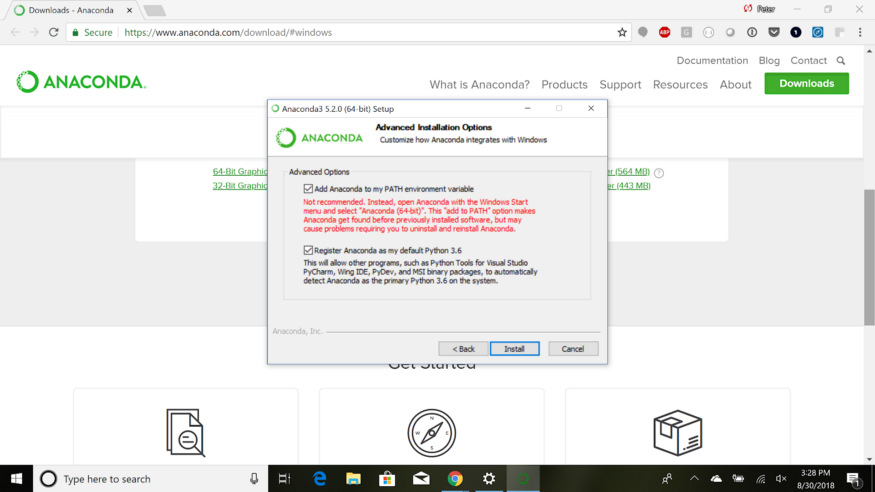Click the page vertical scrollbar

(869, 257)
